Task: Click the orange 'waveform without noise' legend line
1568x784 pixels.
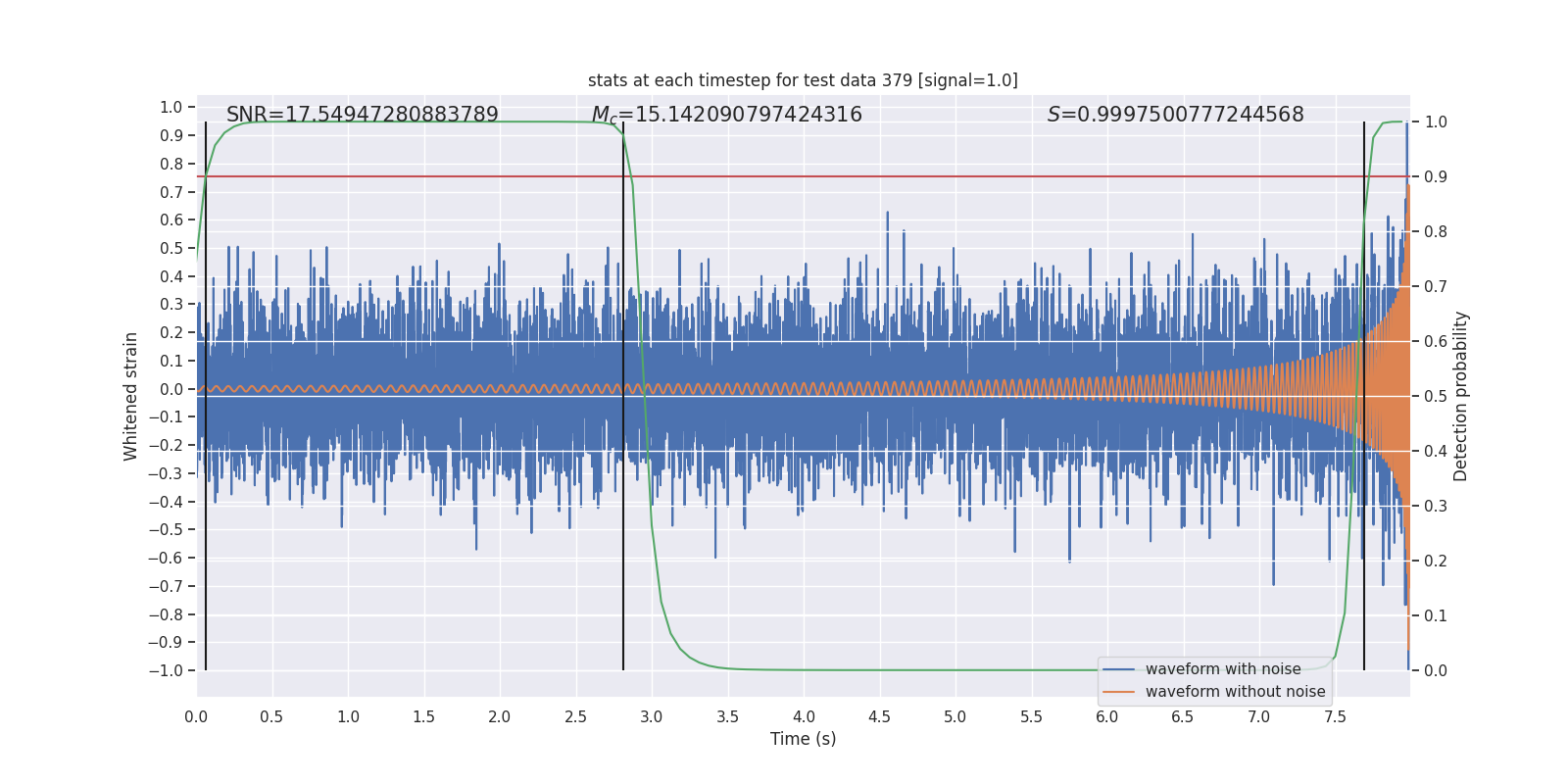Action: (x=1118, y=692)
